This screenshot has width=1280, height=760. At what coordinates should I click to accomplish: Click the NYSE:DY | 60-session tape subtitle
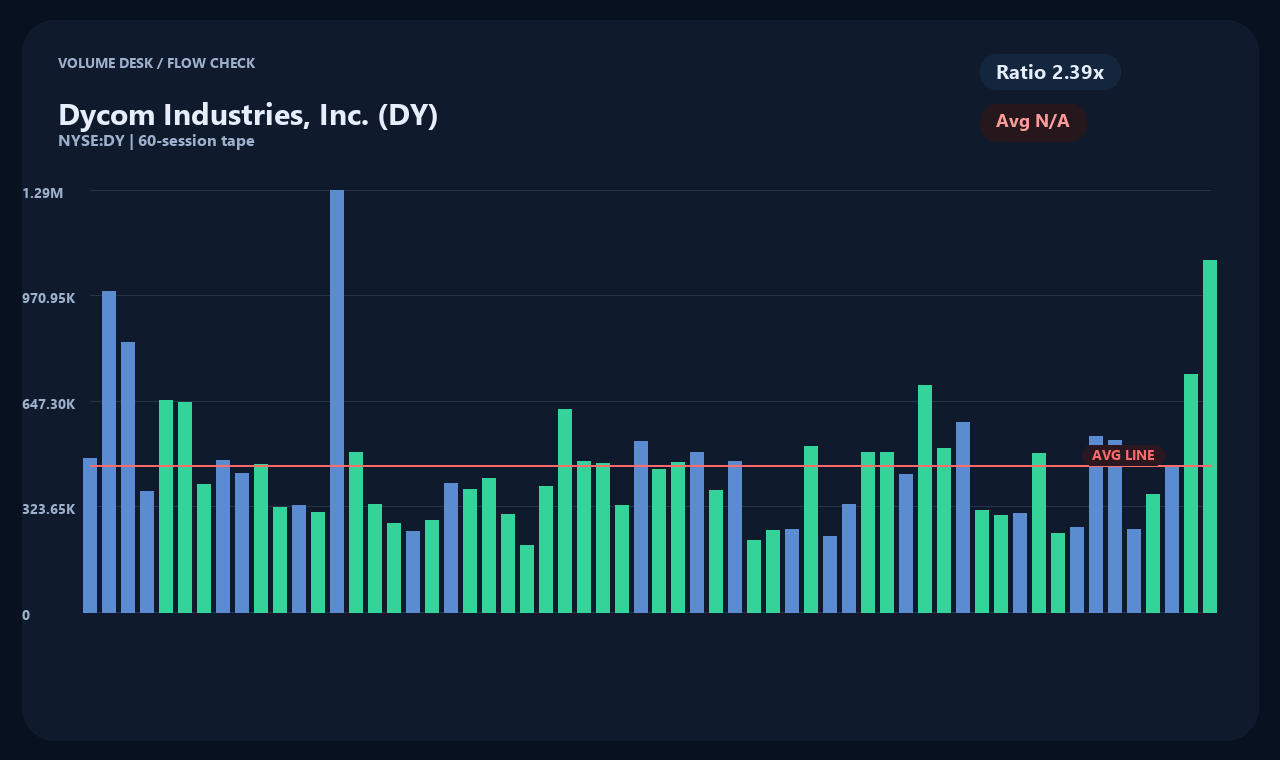(x=156, y=141)
